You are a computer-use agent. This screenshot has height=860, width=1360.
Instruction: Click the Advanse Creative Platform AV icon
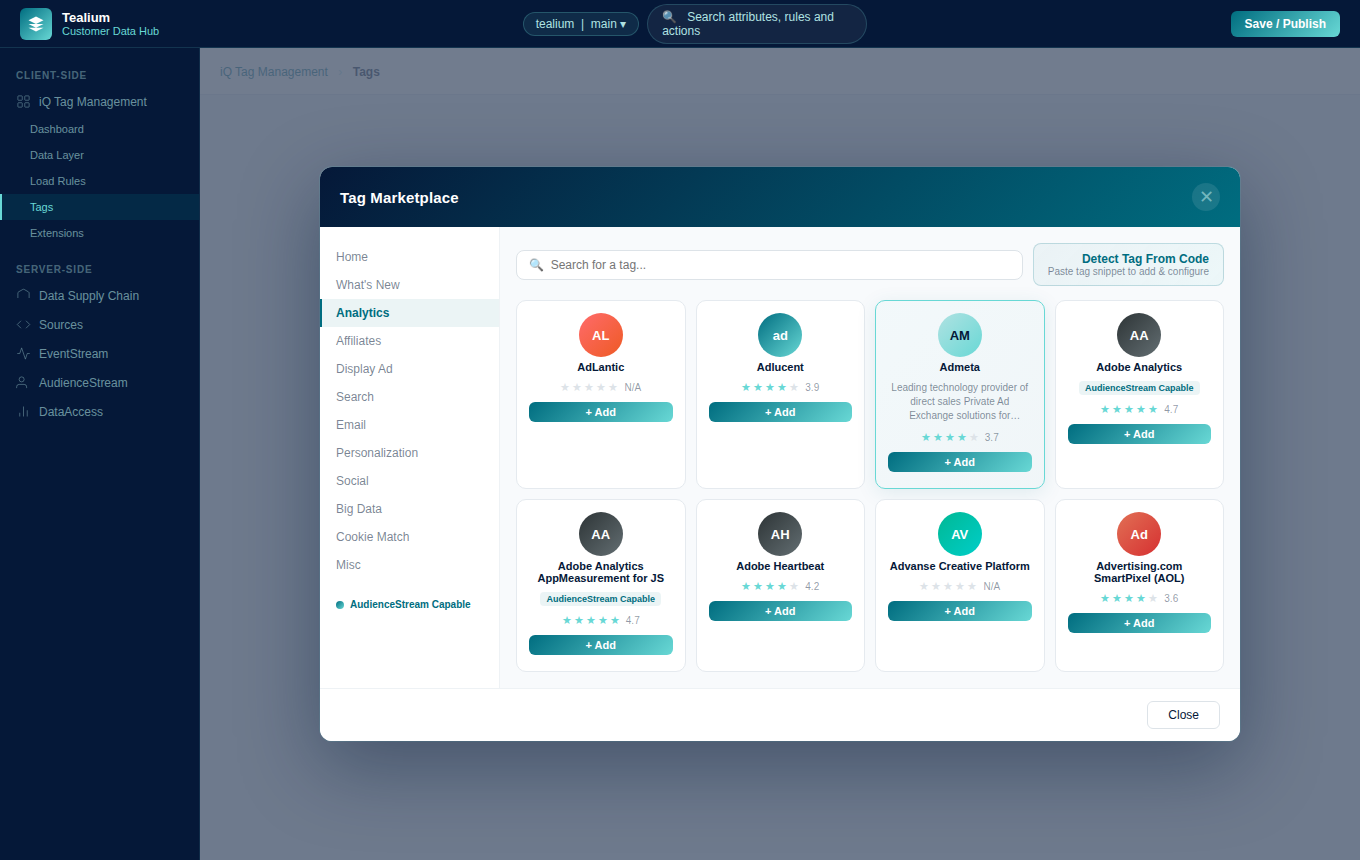pos(959,534)
